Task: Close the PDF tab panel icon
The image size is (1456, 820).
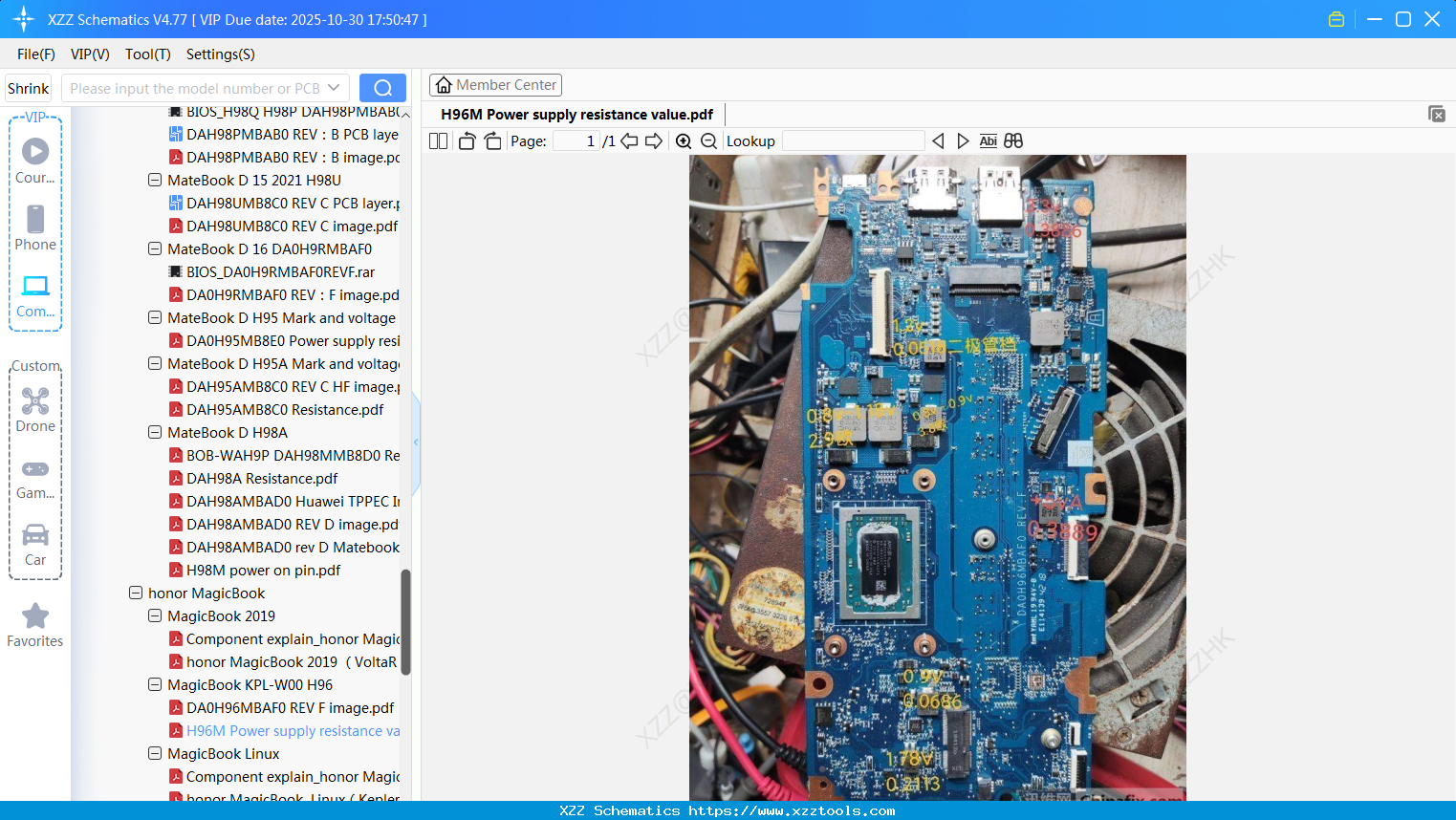Action: click(x=1437, y=114)
